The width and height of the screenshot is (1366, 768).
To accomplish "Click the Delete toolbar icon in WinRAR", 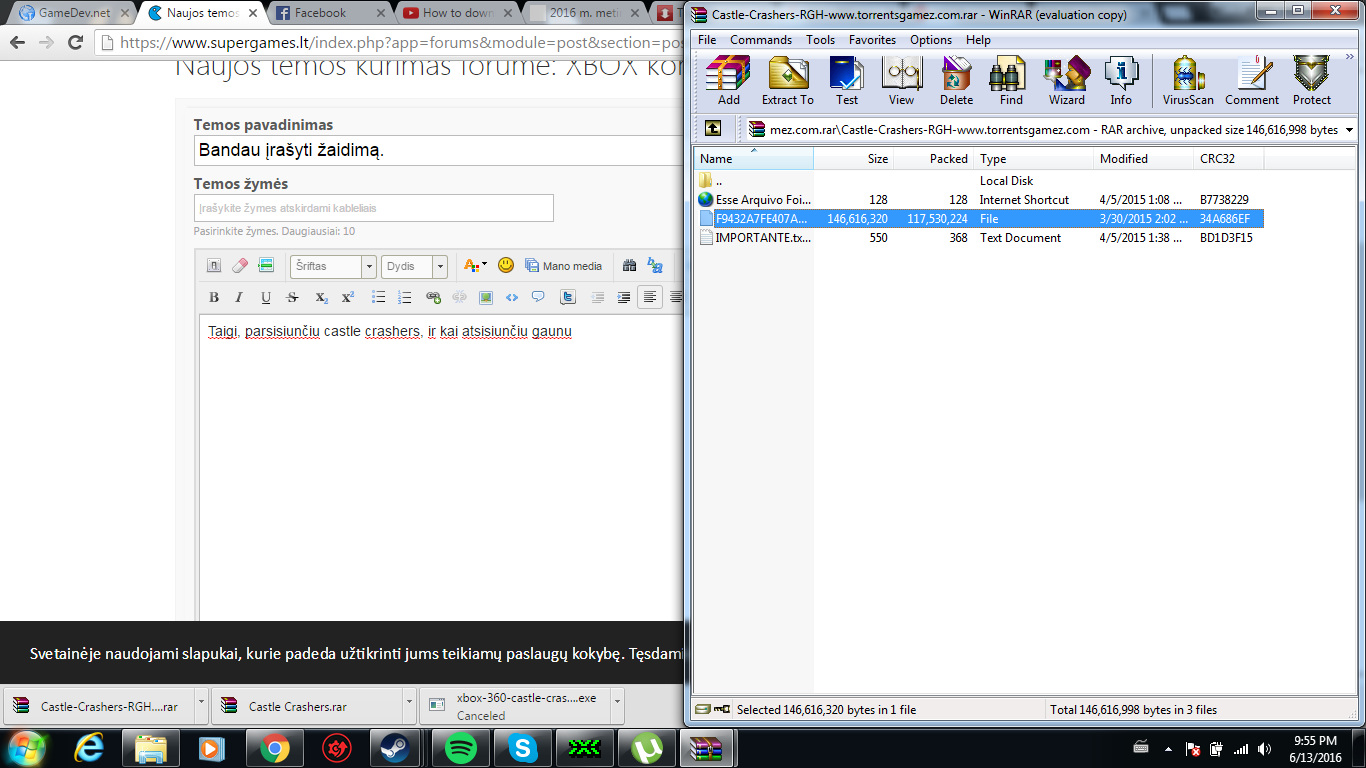I will click(x=956, y=80).
